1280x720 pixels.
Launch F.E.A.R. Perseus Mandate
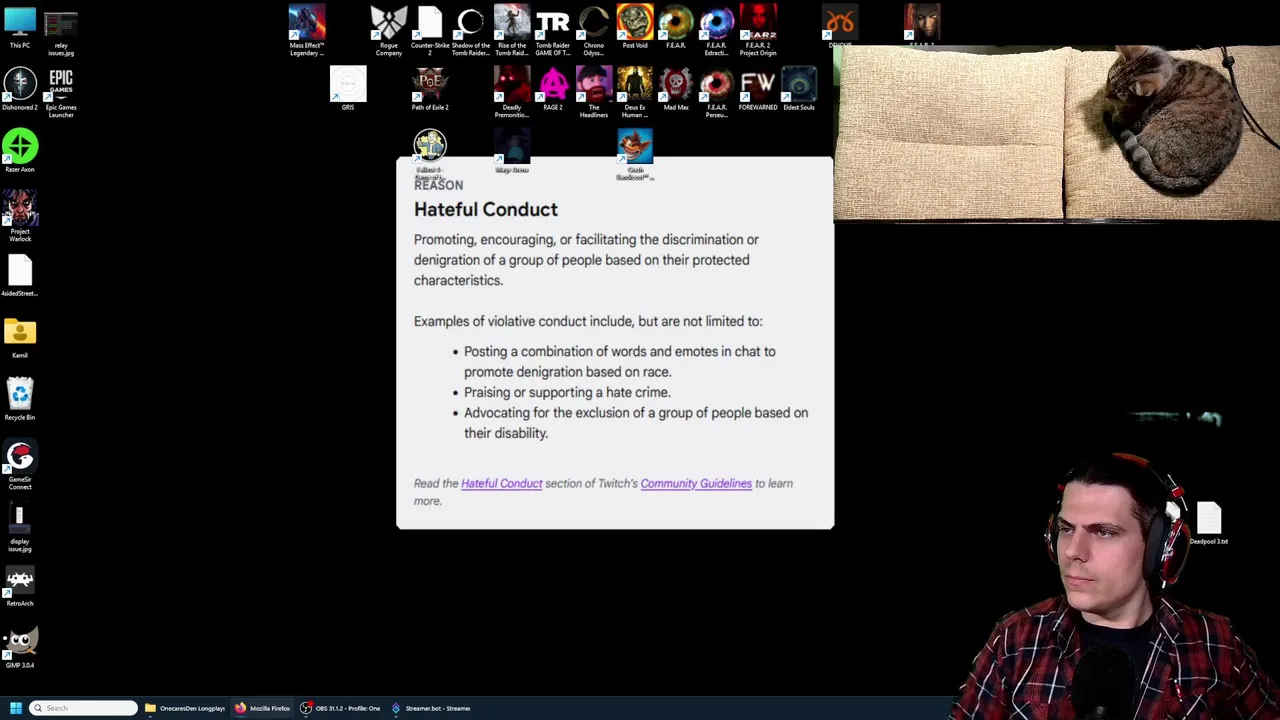717,93
